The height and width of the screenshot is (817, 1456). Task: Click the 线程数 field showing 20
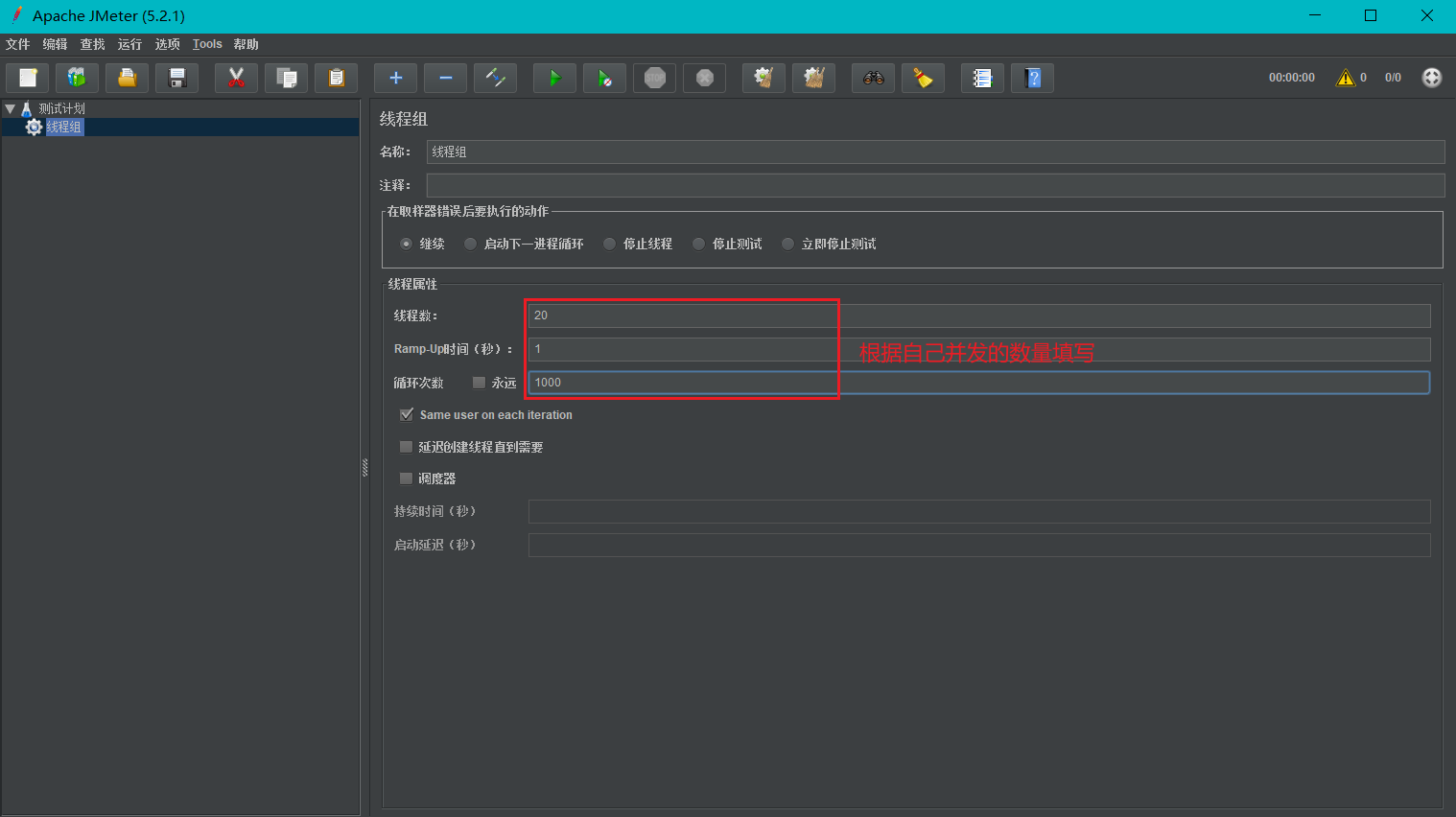pos(979,315)
